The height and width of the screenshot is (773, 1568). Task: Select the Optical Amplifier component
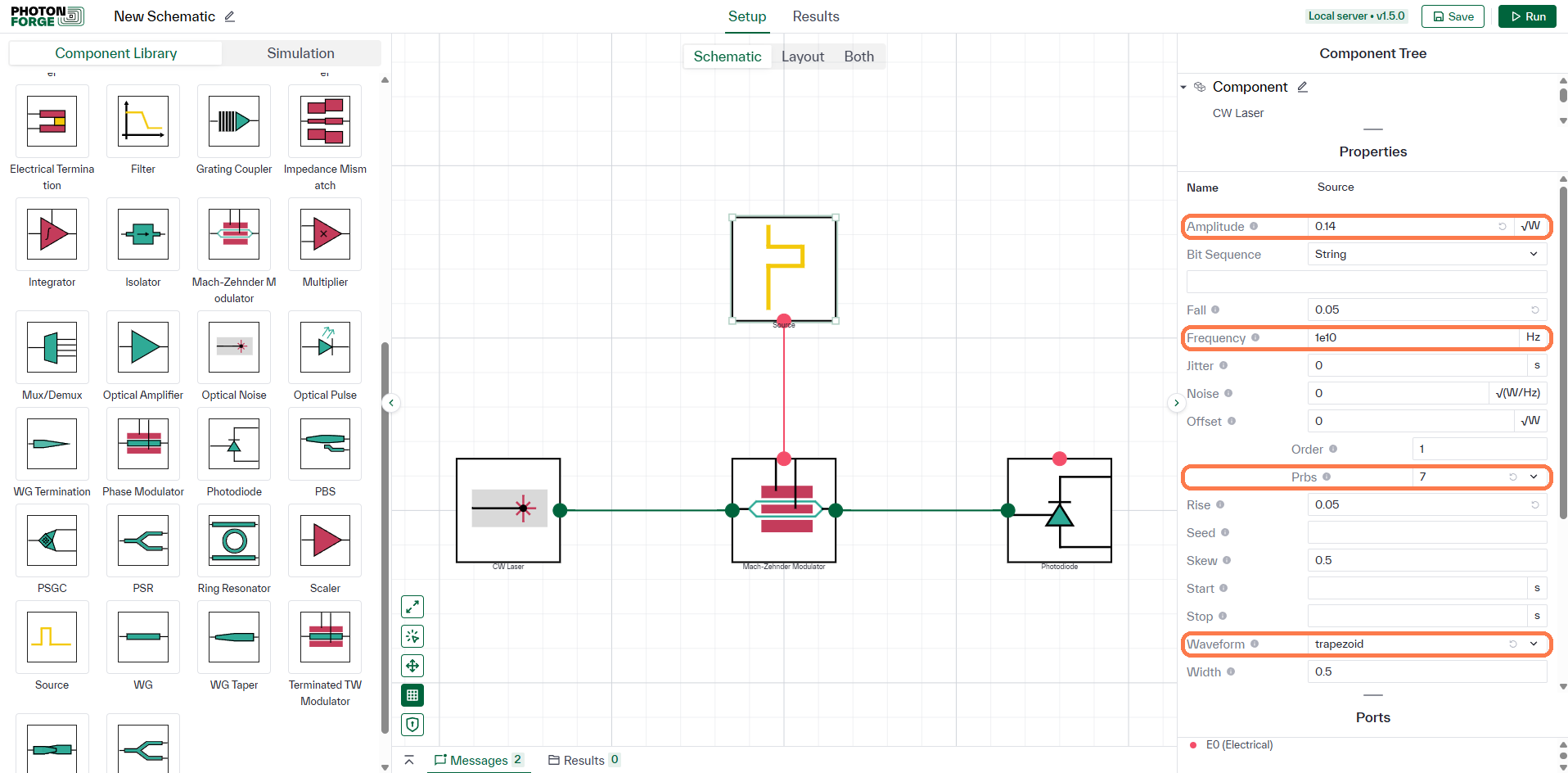tap(143, 347)
